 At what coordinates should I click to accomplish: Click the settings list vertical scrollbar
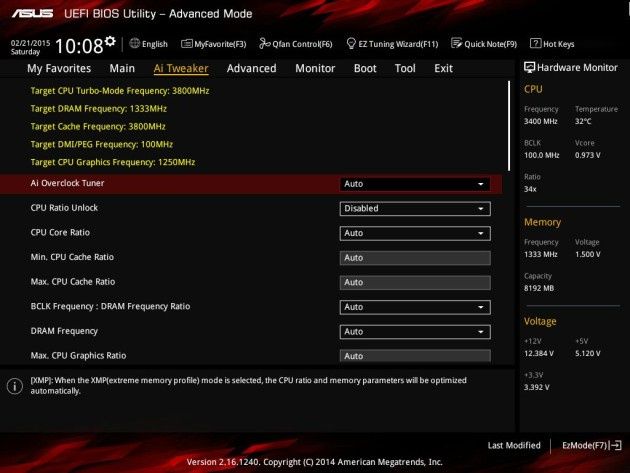509,126
